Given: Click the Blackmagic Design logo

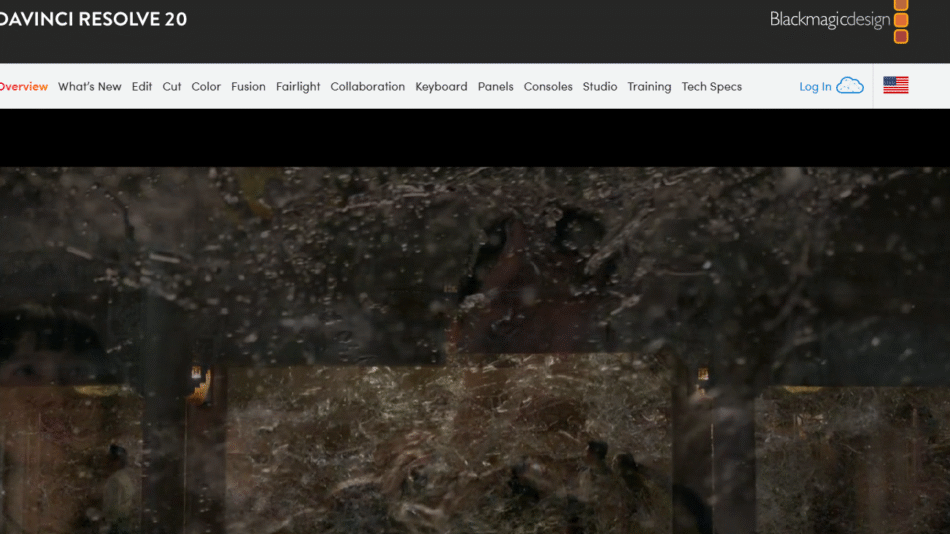Looking at the screenshot, I should 838,20.
